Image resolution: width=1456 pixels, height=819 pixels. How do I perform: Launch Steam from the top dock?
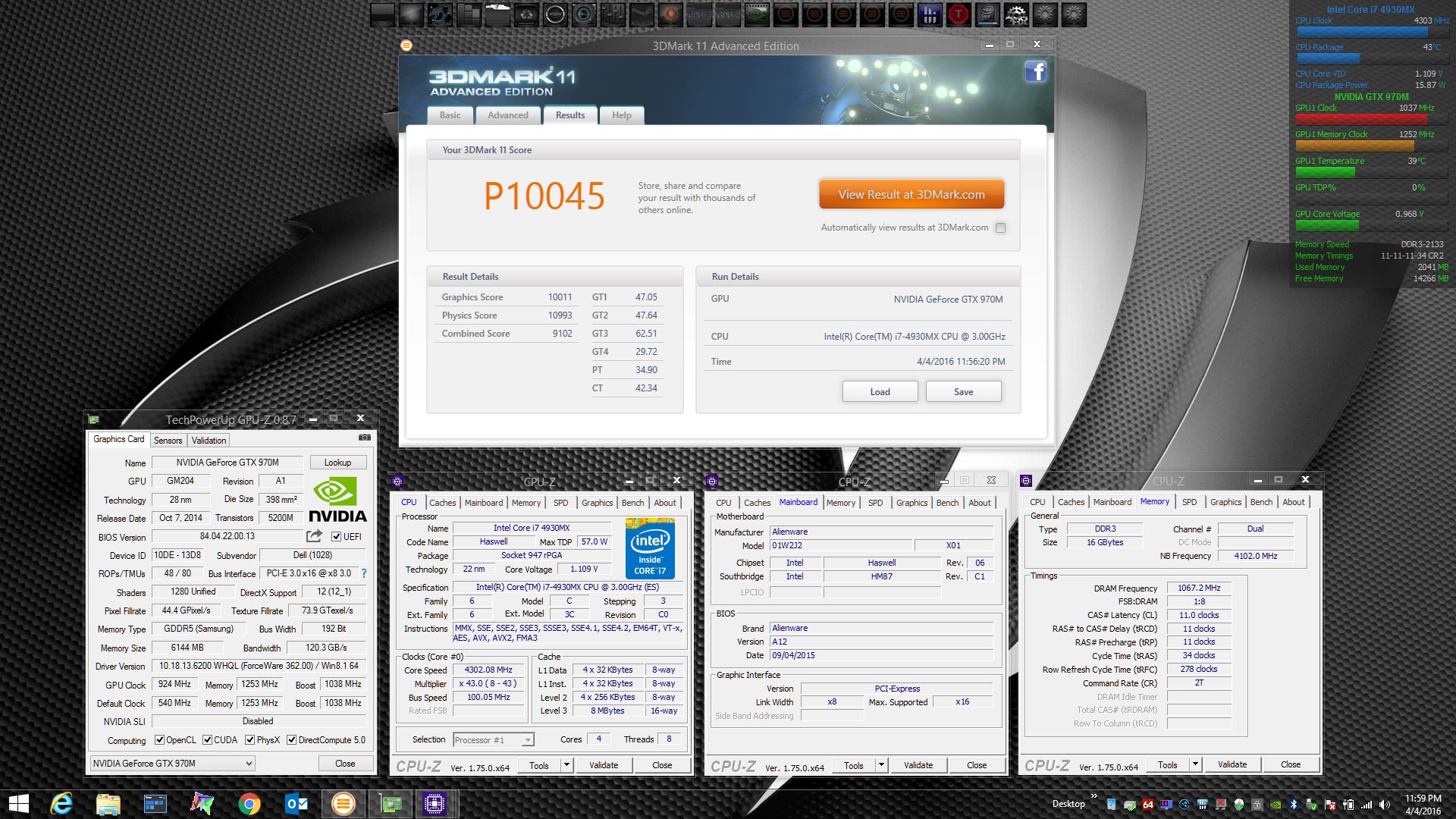click(x=642, y=14)
